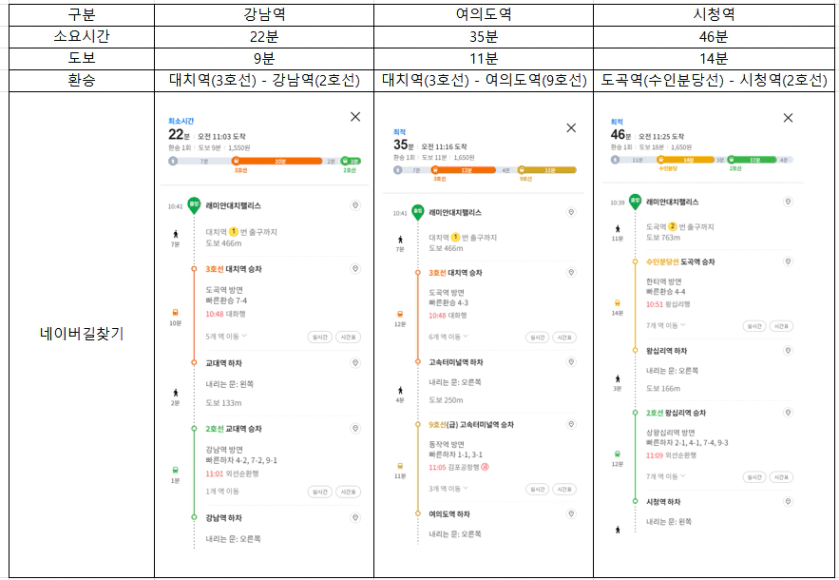Expand 5개 역 이동 station list
This screenshot has height=580, width=839.
(x=226, y=336)
